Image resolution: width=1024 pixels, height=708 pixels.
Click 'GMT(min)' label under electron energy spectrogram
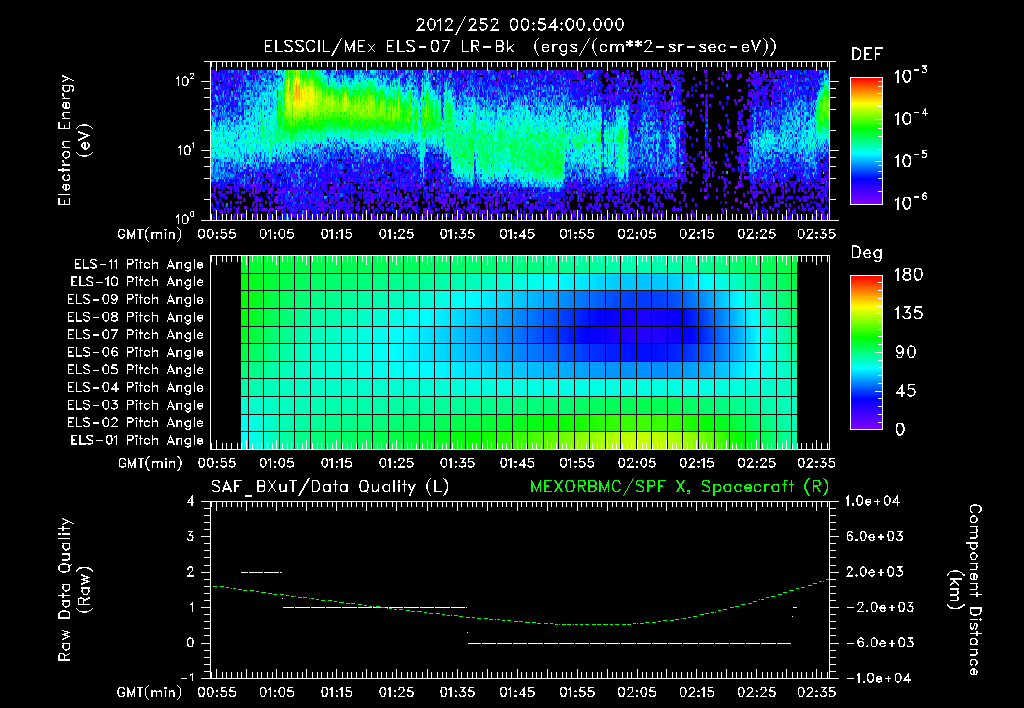click(150, 234)
